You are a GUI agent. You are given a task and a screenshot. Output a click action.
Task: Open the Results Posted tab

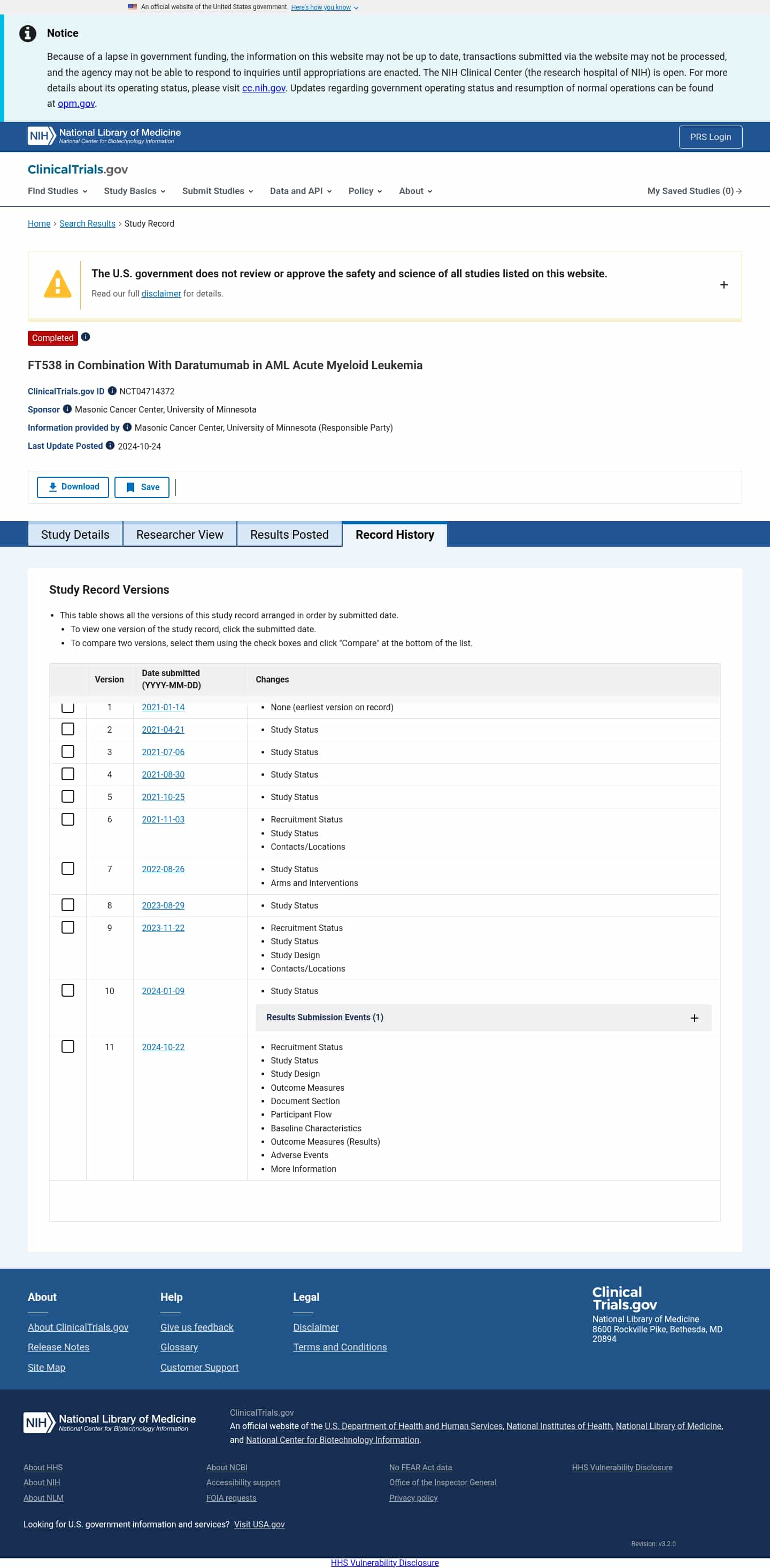pos(289,534)
